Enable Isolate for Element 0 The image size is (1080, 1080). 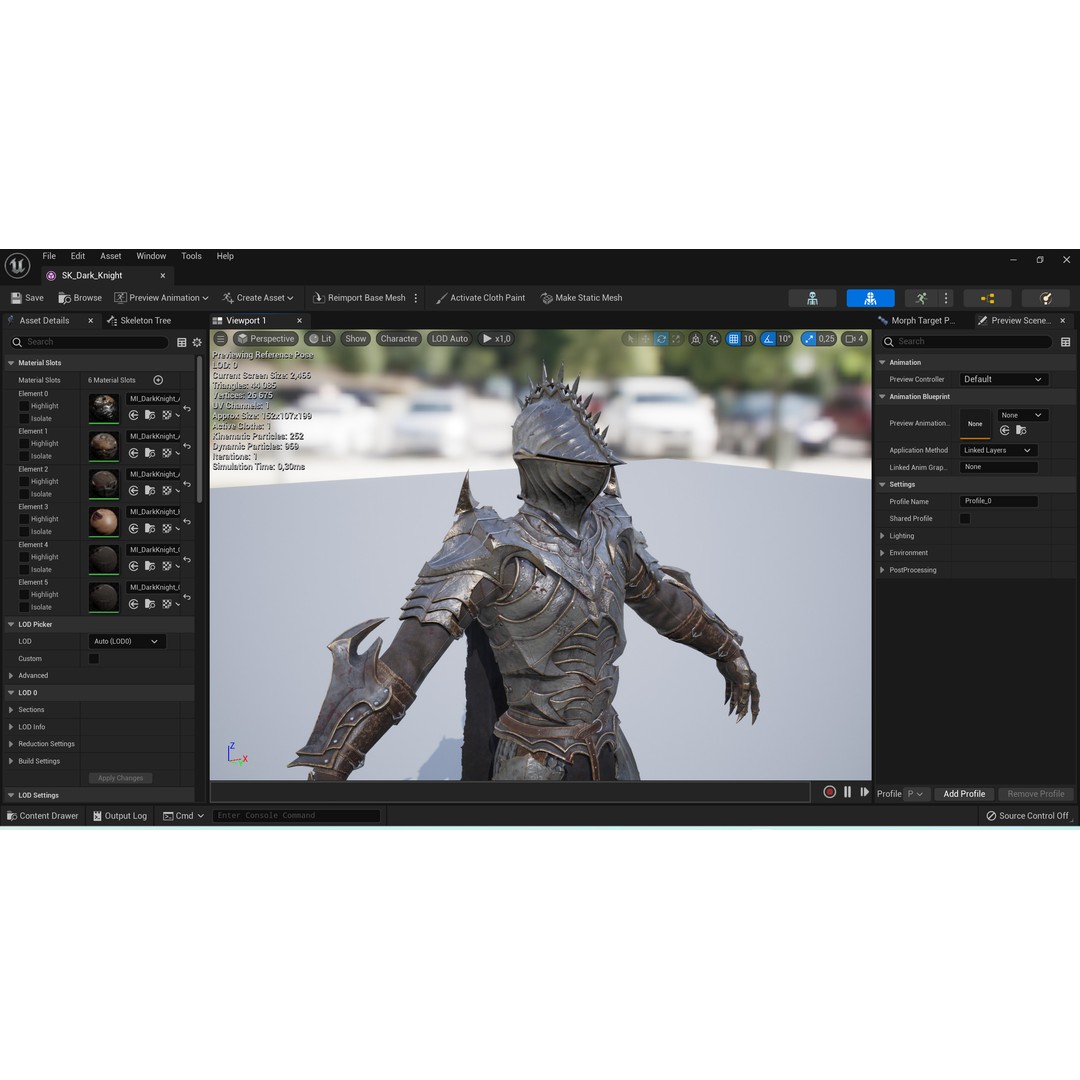[x=24, y=419]
